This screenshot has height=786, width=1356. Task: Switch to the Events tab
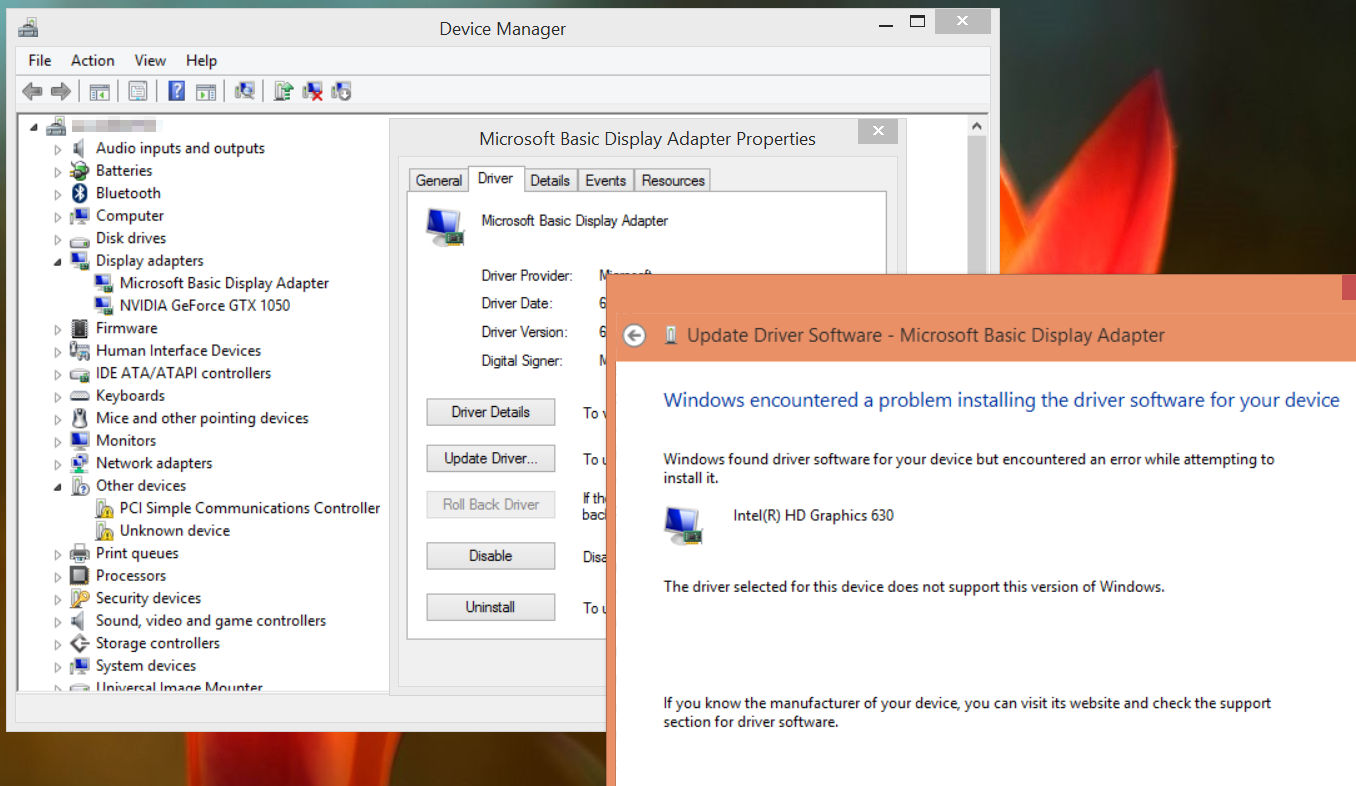tap(605, 180)
